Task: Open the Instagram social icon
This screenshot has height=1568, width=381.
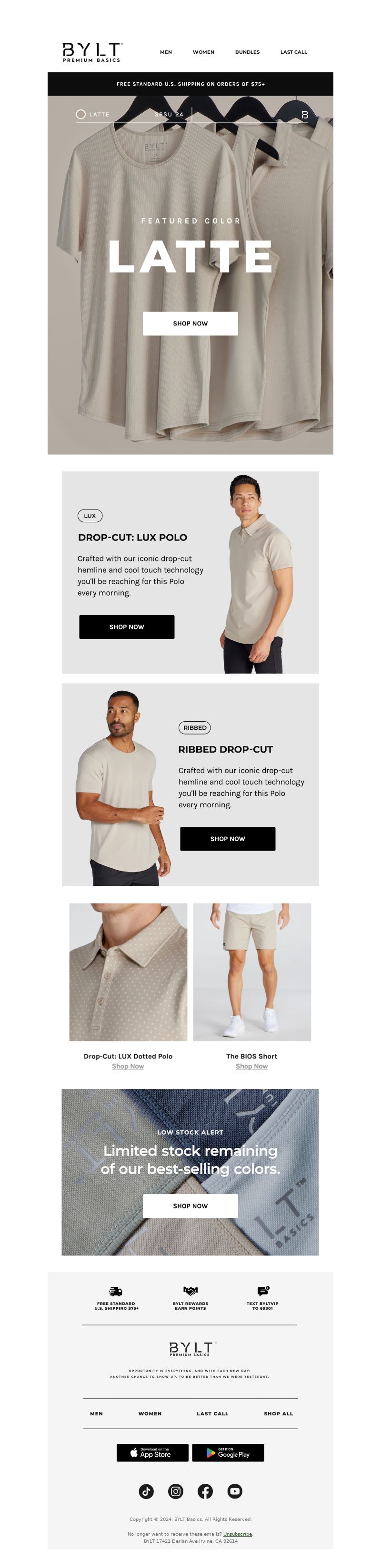Action: click(176, 1491)
